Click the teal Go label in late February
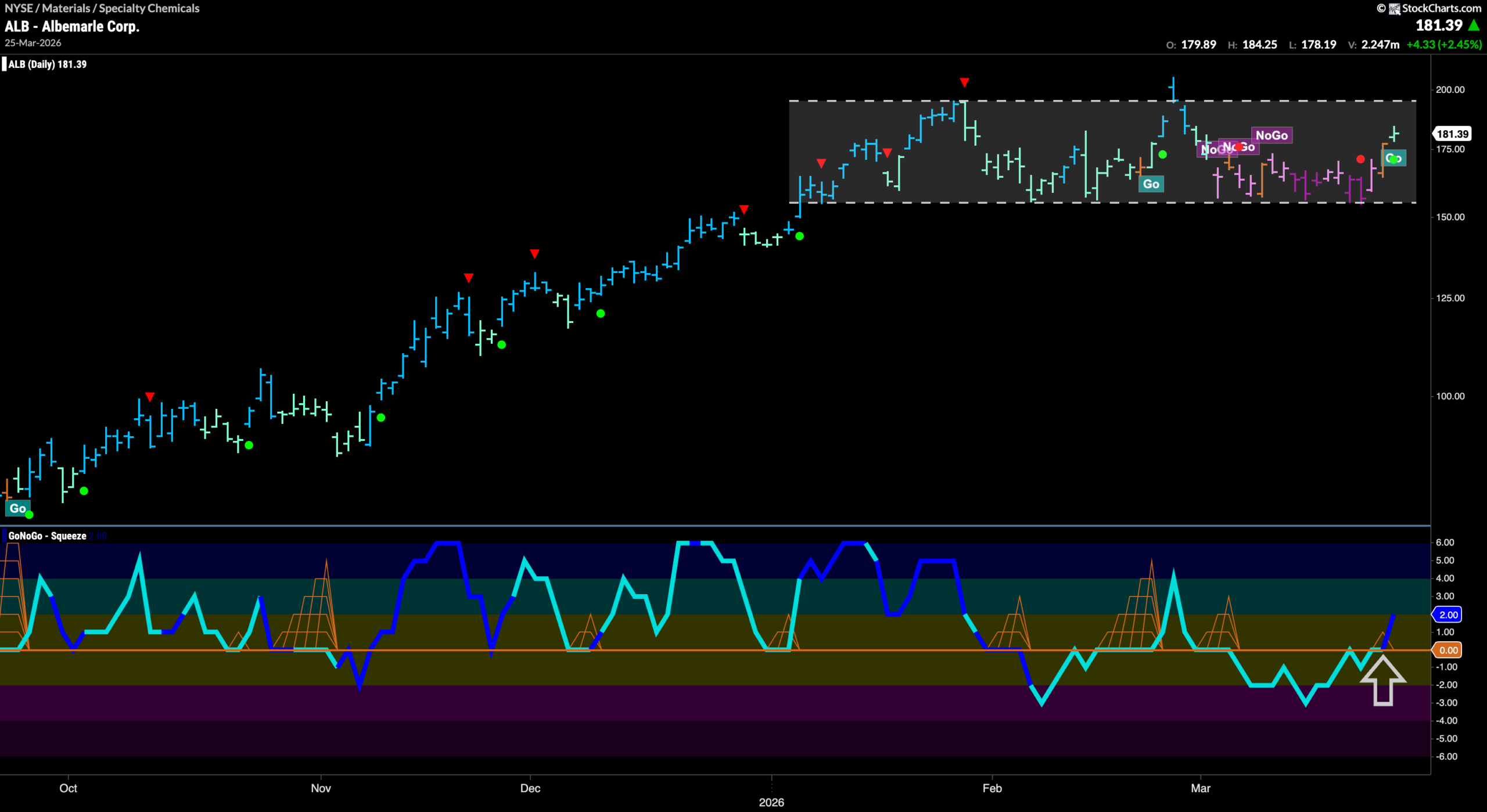1487x812 pixels. (1151, 184)
